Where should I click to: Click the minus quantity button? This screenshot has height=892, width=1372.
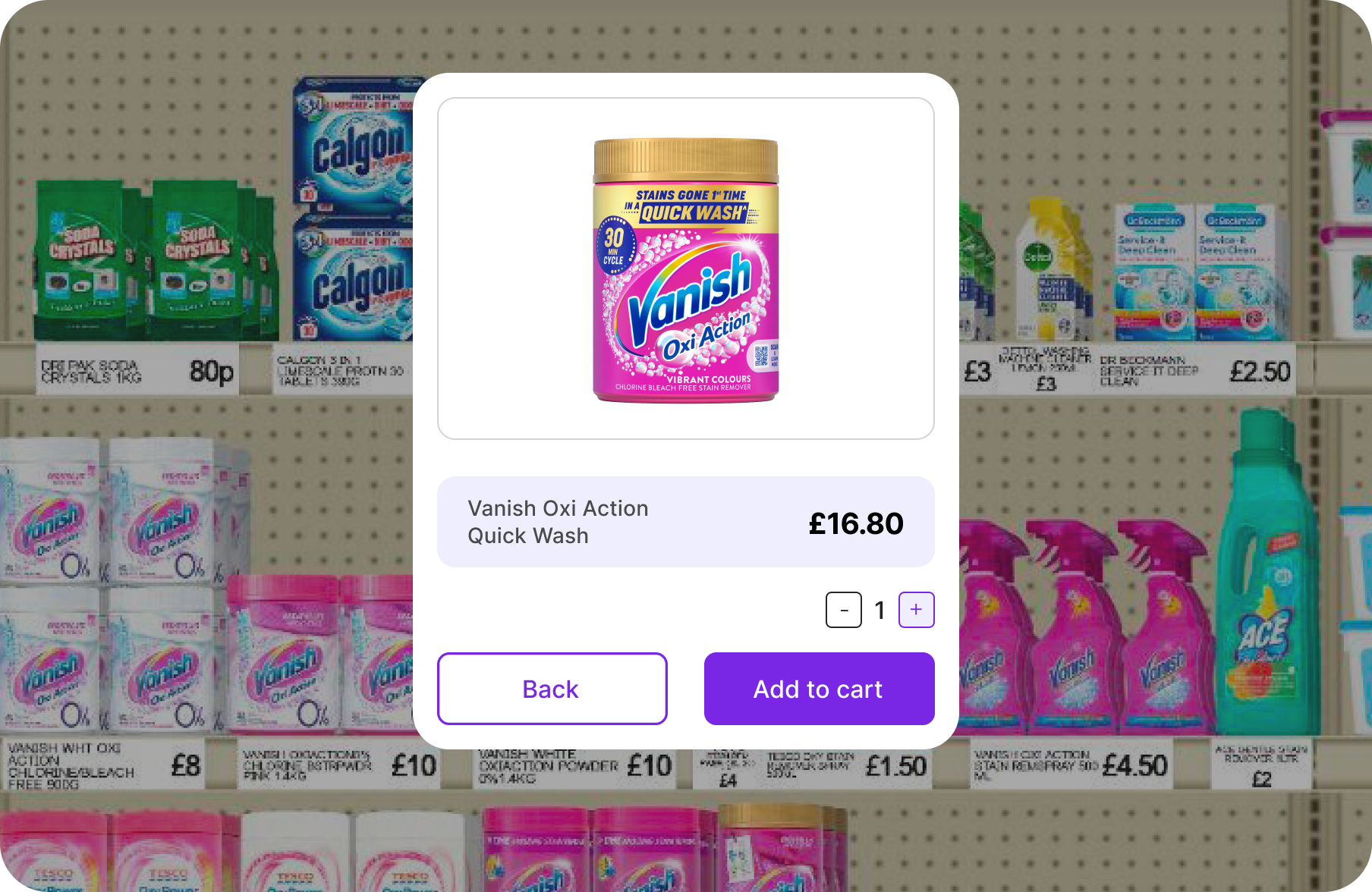[x=844, y=610]
